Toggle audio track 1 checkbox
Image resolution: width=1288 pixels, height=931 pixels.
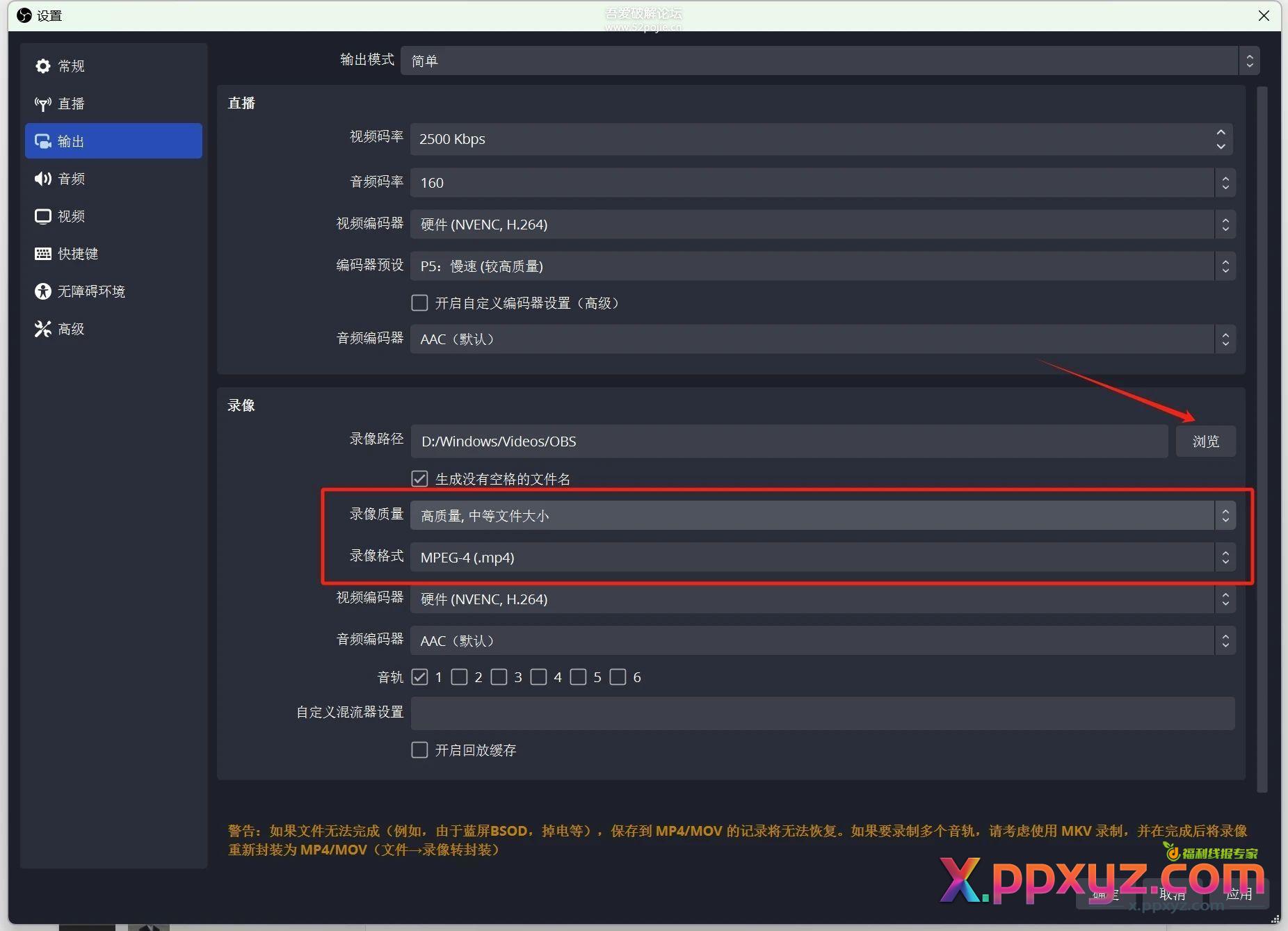[x=419, y=677]
